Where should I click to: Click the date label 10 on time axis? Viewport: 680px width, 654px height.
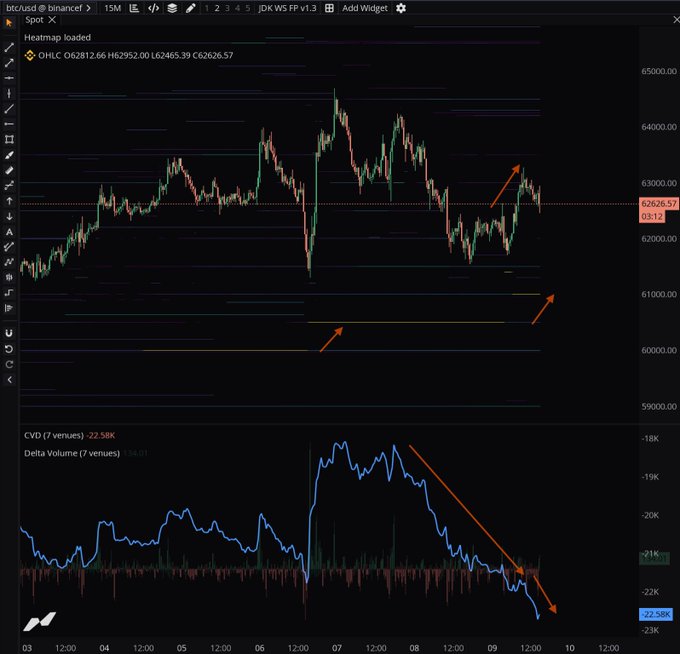569,648
